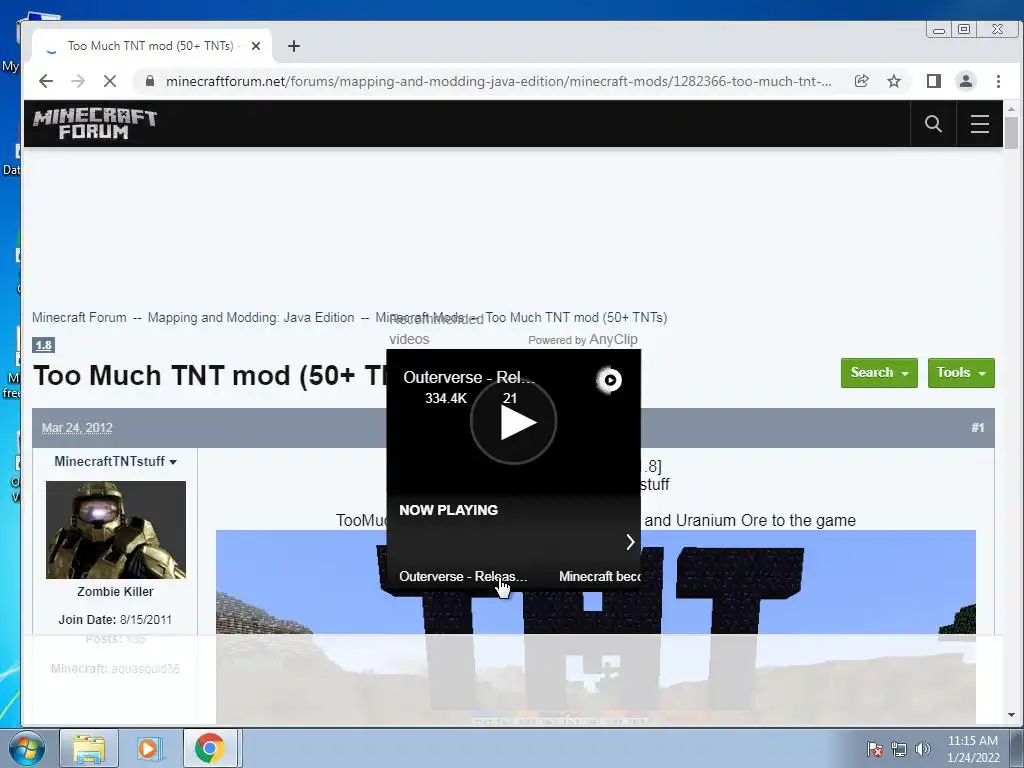
Task: Open the #1 post permalink
Action: pos(977,428)
